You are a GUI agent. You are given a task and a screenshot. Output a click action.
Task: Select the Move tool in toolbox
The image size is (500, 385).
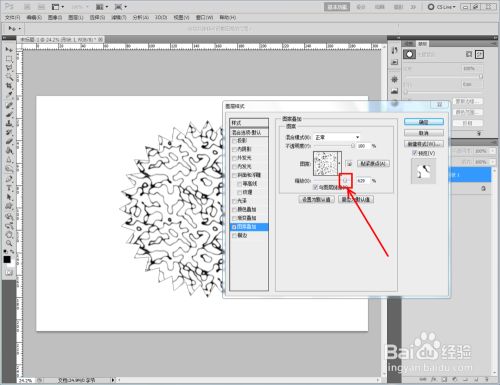(9, 49)
